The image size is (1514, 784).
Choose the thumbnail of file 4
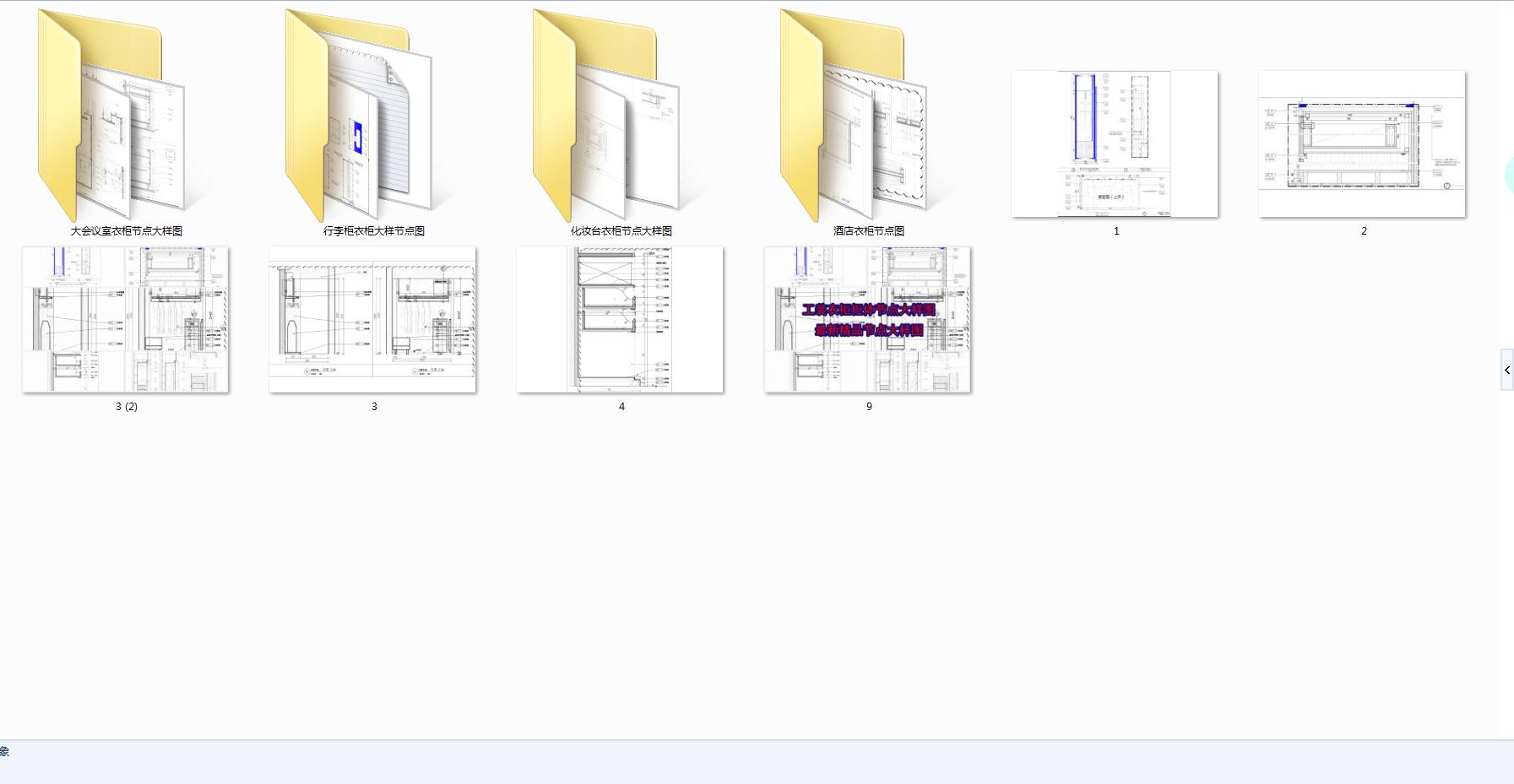click(x=620, y=319)
